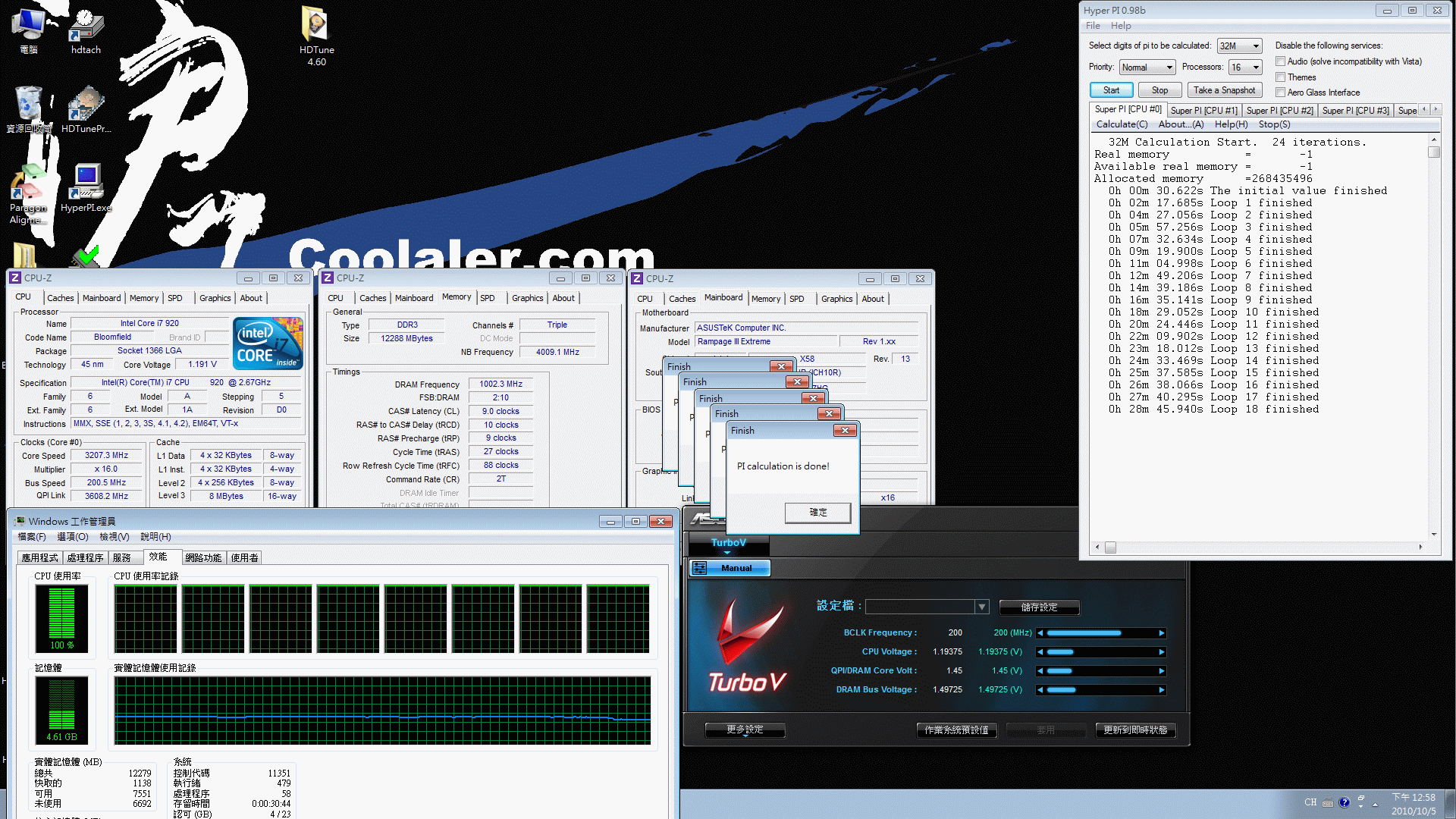Click the Stop button in Hyper PI
The width and height of the screenshot is (1456, 819).
point(1159,90)
